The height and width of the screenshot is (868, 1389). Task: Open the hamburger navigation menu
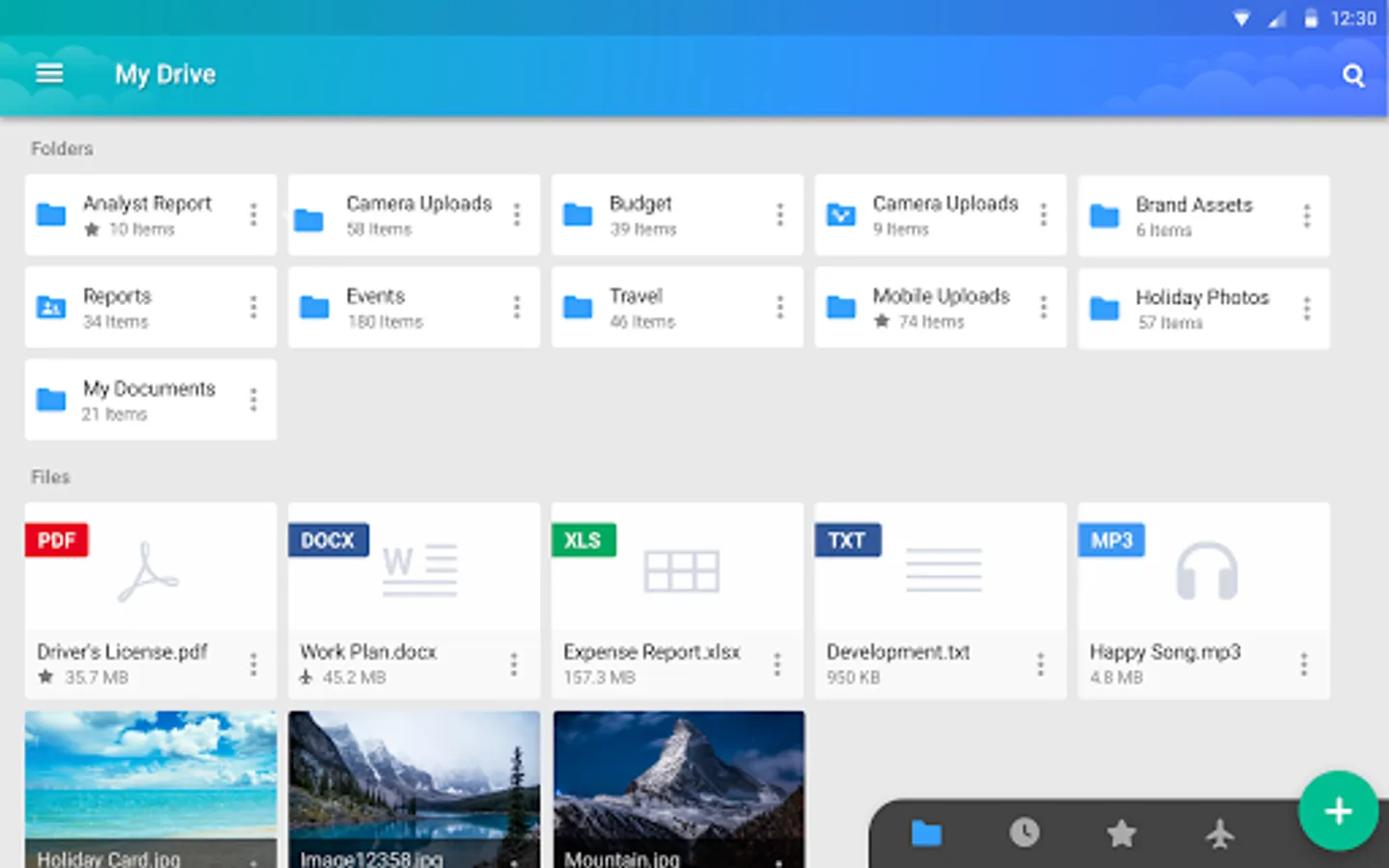[x=49, y=73]
